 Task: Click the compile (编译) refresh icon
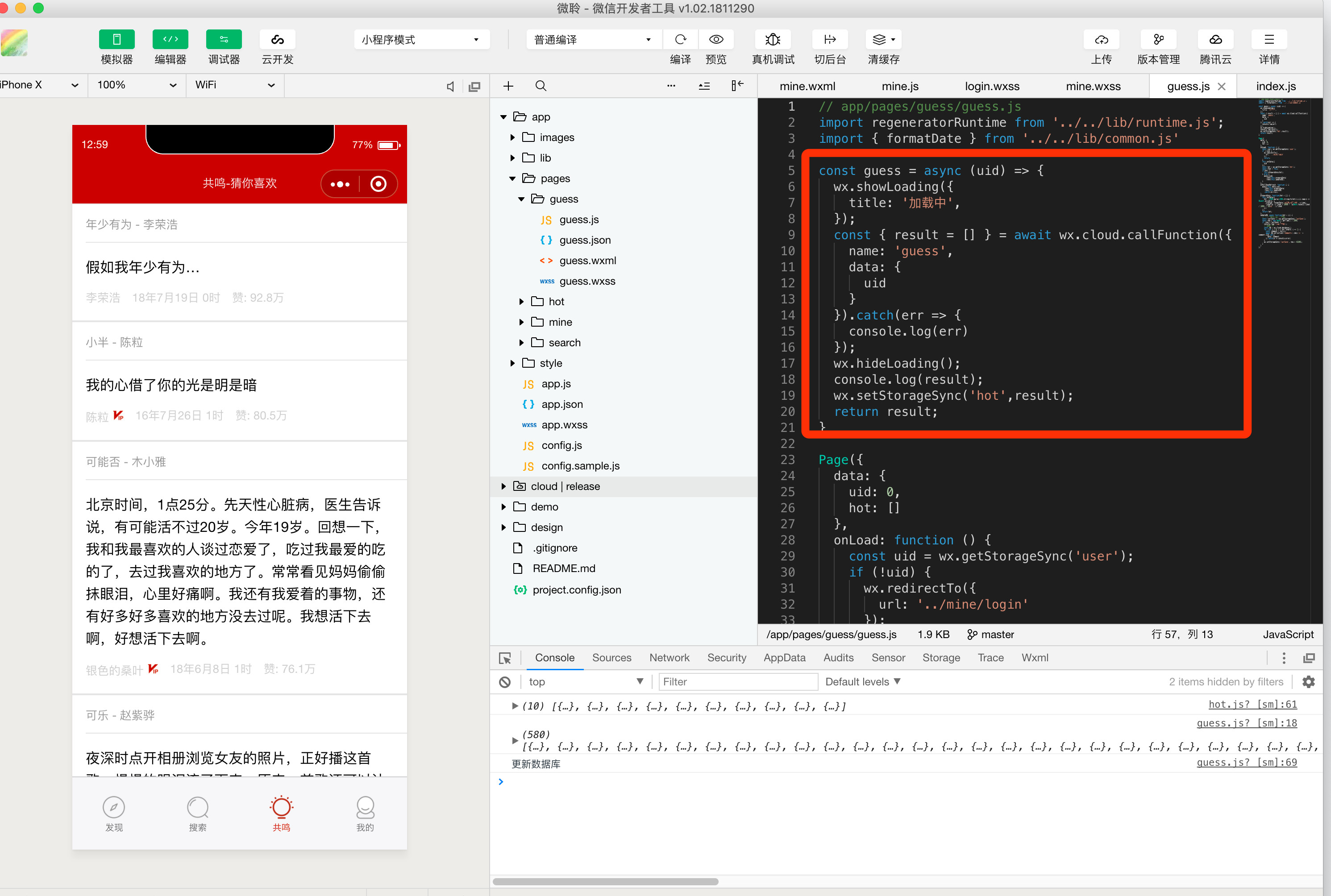pyautogui.click(x=680, y=39)
